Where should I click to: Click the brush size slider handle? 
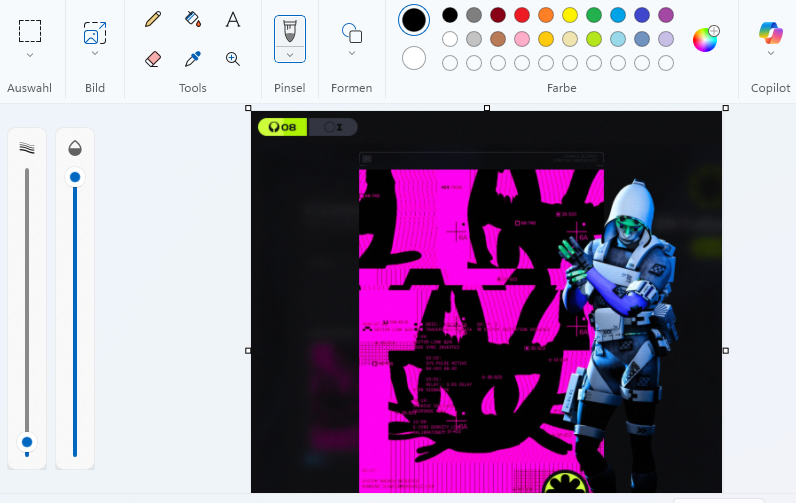click(x=27, y=442)
